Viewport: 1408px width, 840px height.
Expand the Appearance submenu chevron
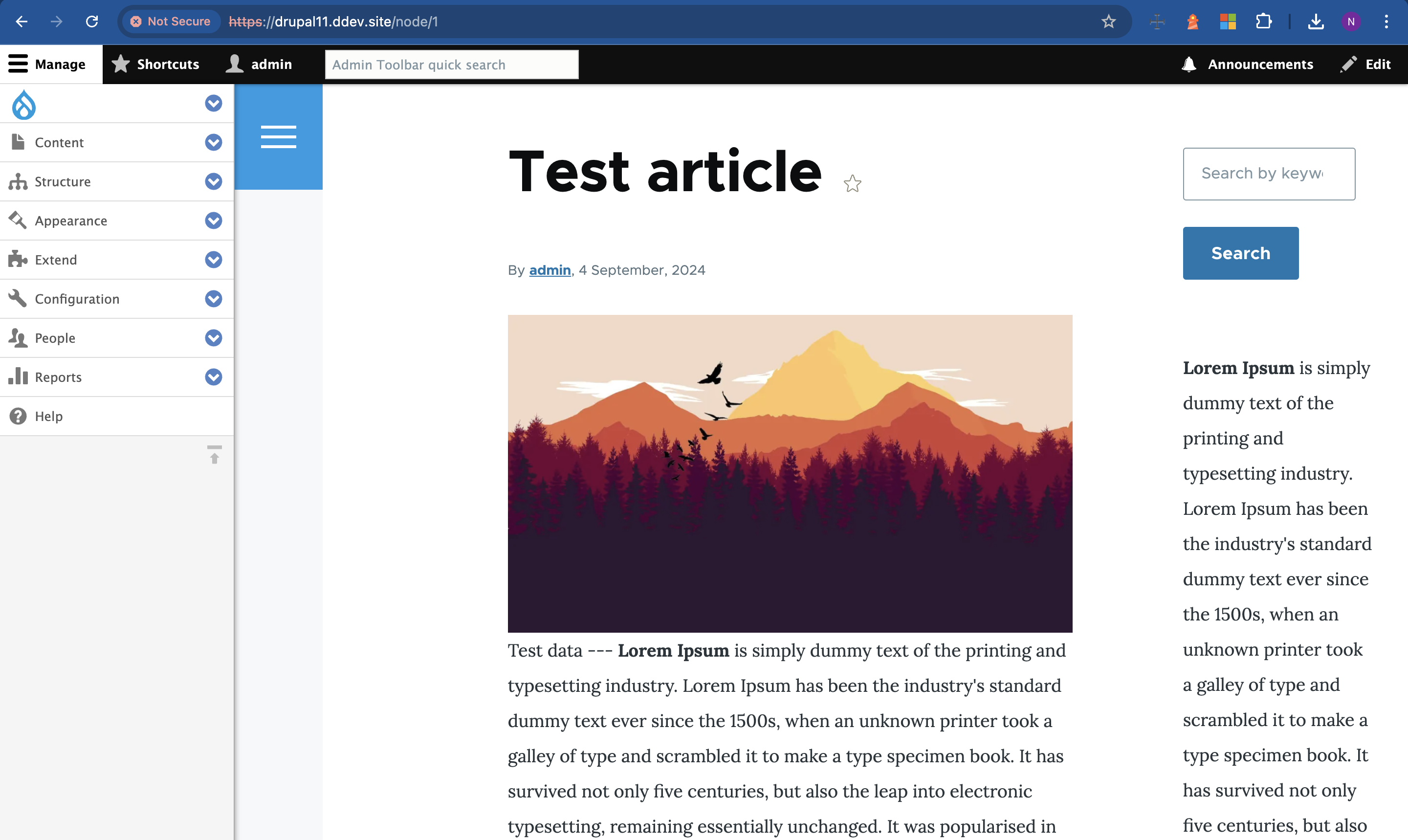(213, 220)
